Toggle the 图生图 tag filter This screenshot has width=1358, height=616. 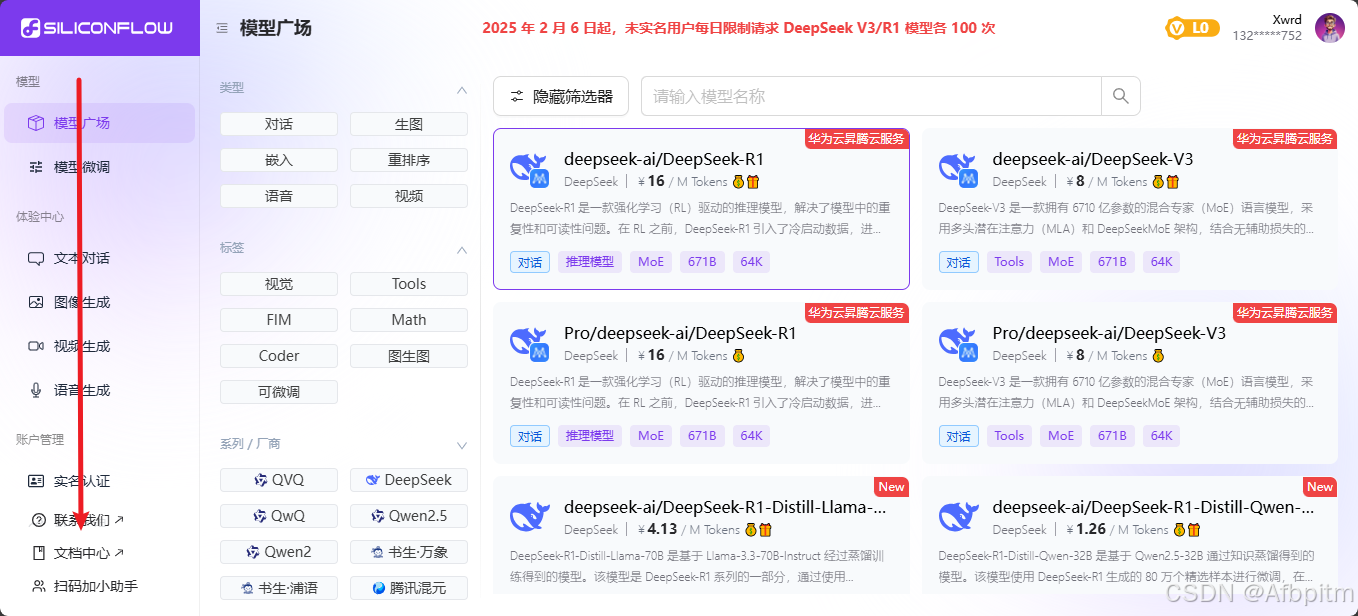tap(409, 356)
